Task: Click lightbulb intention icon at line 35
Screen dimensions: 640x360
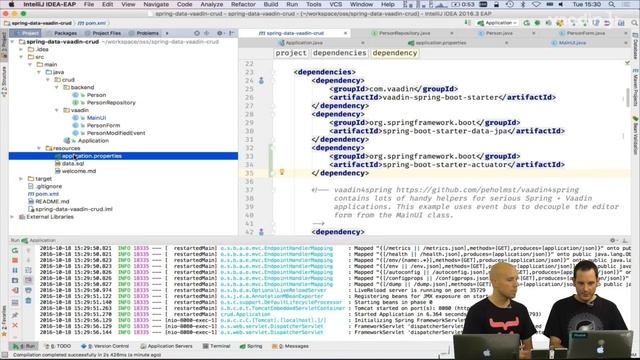Action: click(282, 172)
